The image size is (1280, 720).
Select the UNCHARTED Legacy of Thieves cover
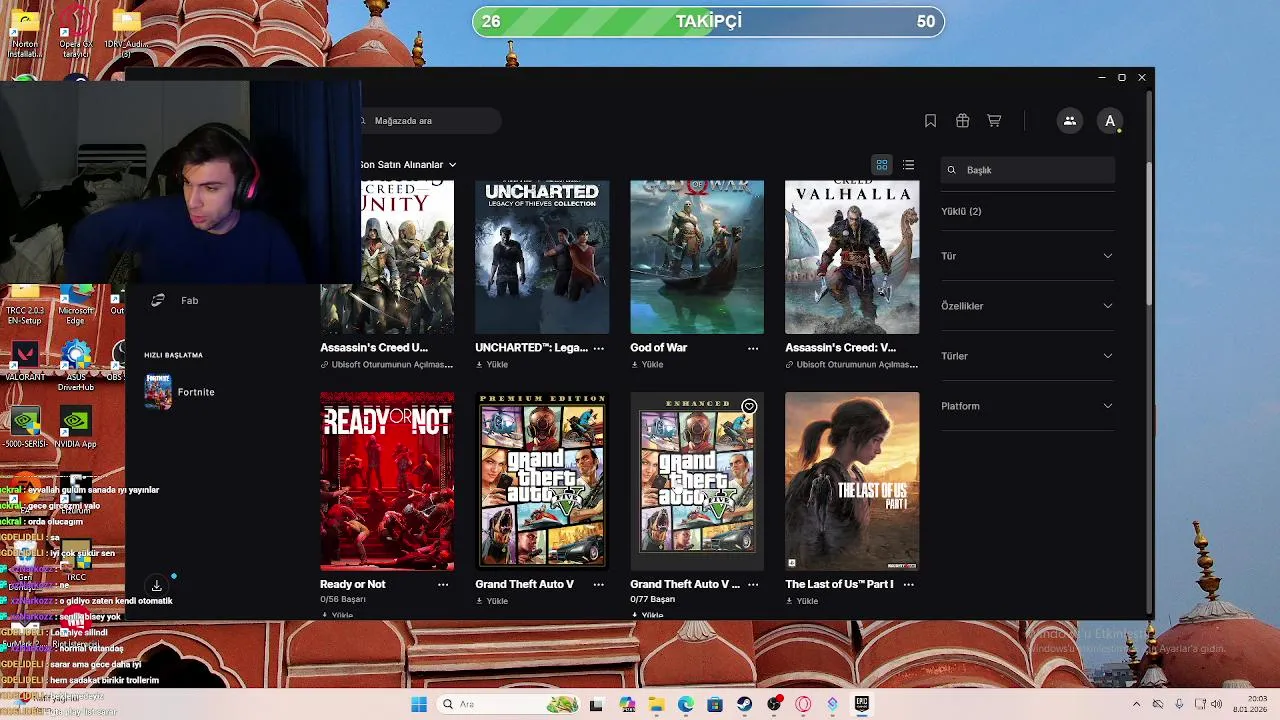(542, 257)
